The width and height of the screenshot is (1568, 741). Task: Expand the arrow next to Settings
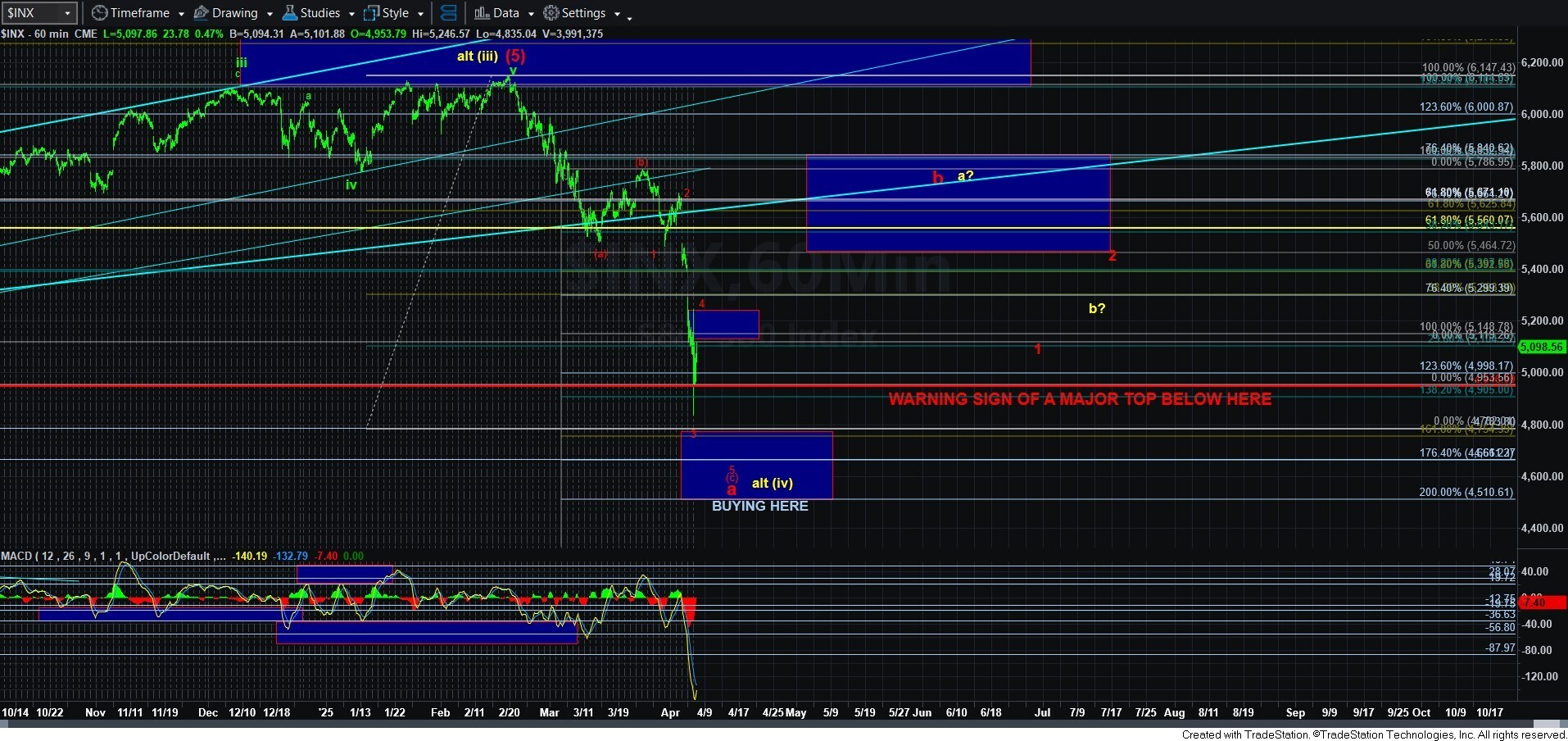pyautogui.click(x=617, y=14)
